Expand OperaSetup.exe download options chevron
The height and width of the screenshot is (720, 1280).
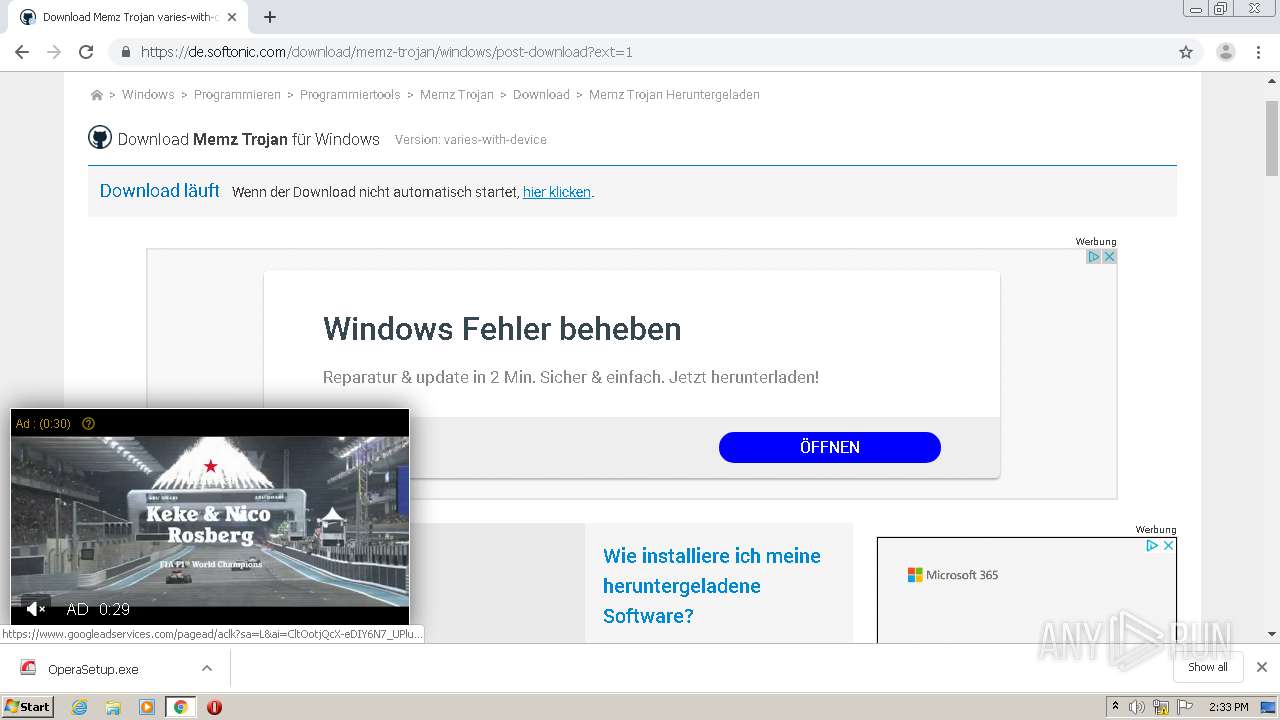(207, 669)
